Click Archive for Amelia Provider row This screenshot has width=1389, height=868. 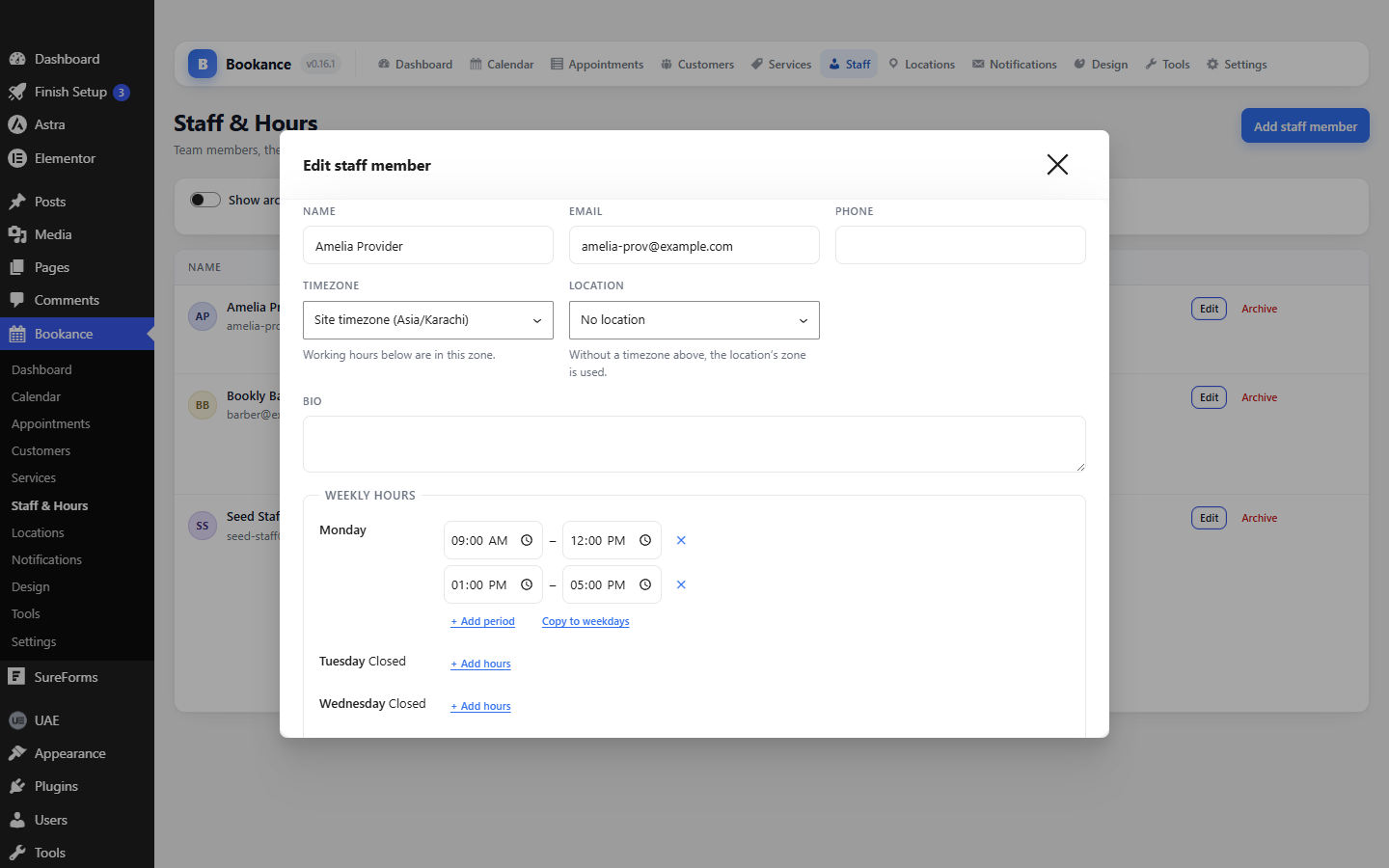(1259, 309)
